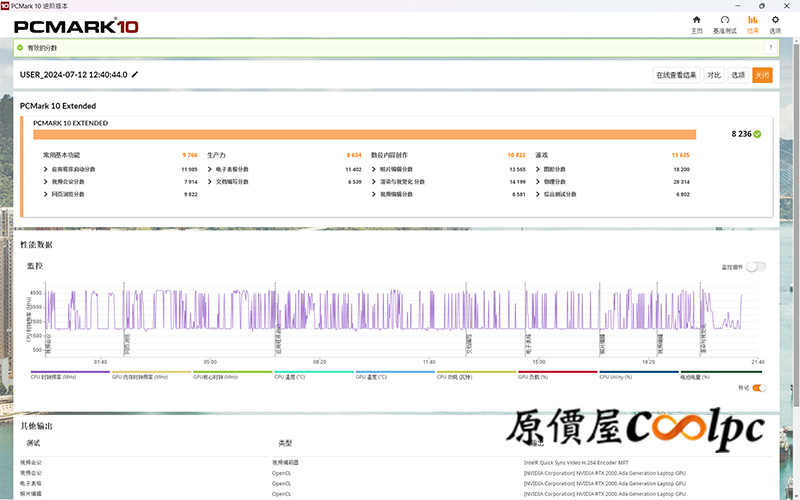Click the 游戏 score 13 625
Image resolution: width=800 pixels, height=500 pixels.
coord(681,155)
